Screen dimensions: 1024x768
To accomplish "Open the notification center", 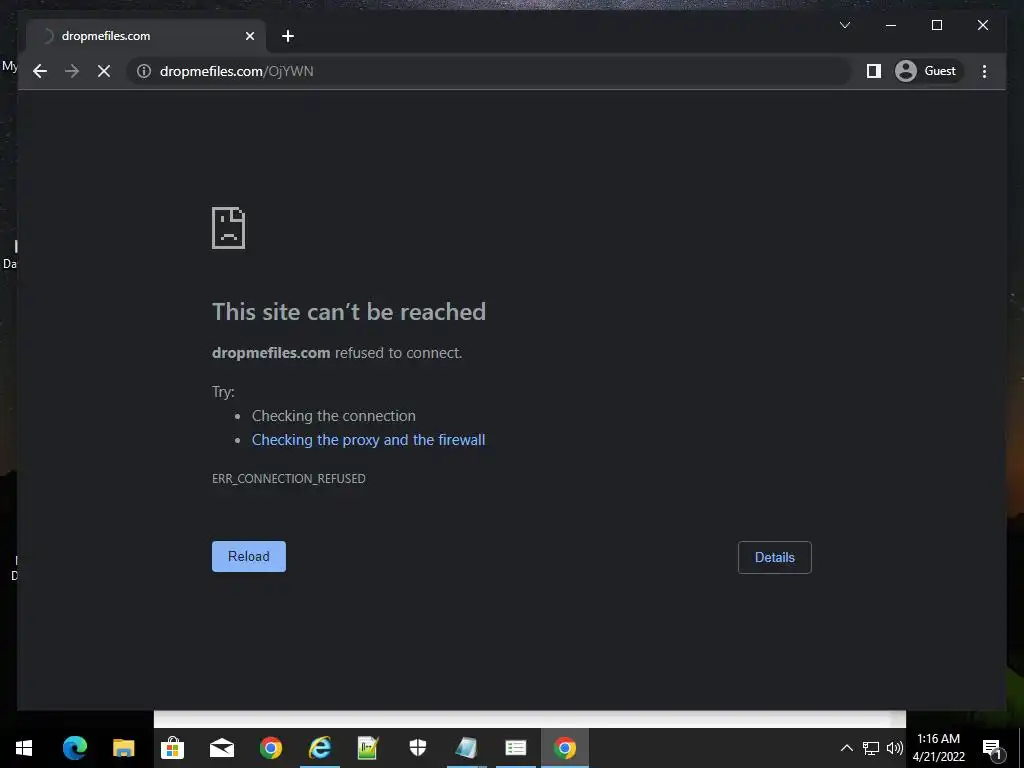I will click(x=993, y=748).
